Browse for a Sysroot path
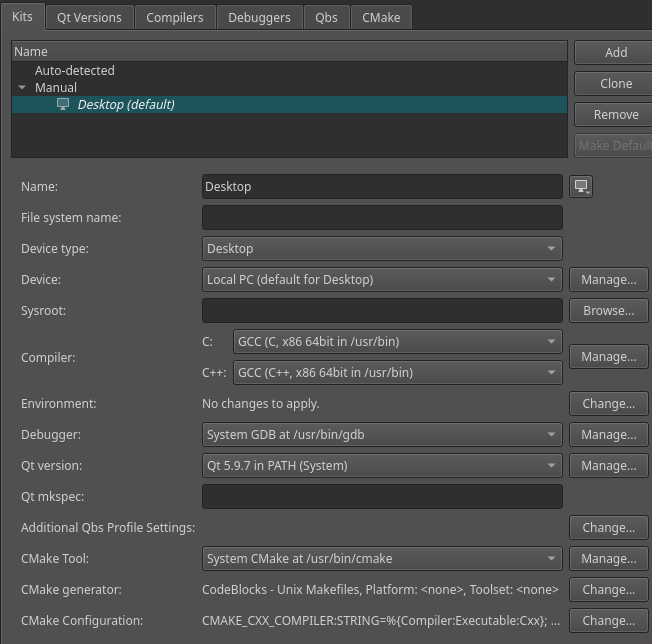This screenshot has height=644, width=652. [x=608, y=311]
